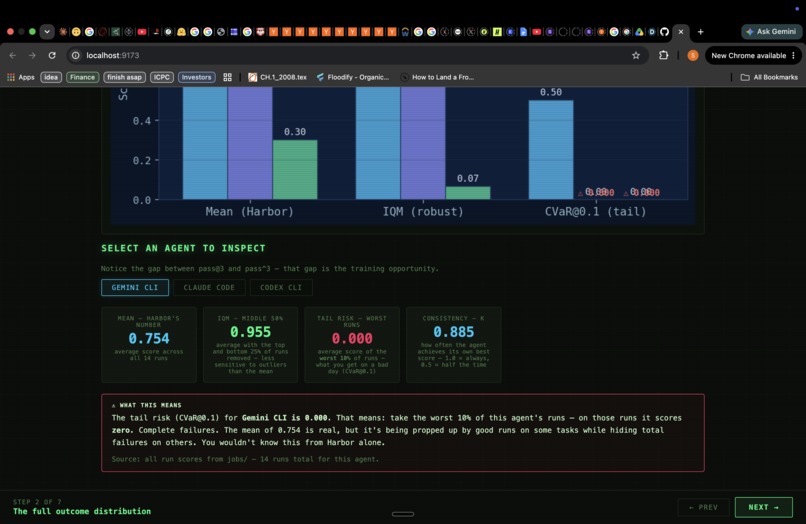Screen dimensions: 806x524
Task: Go back a step with PREV
Action: (x=703, y=507)
